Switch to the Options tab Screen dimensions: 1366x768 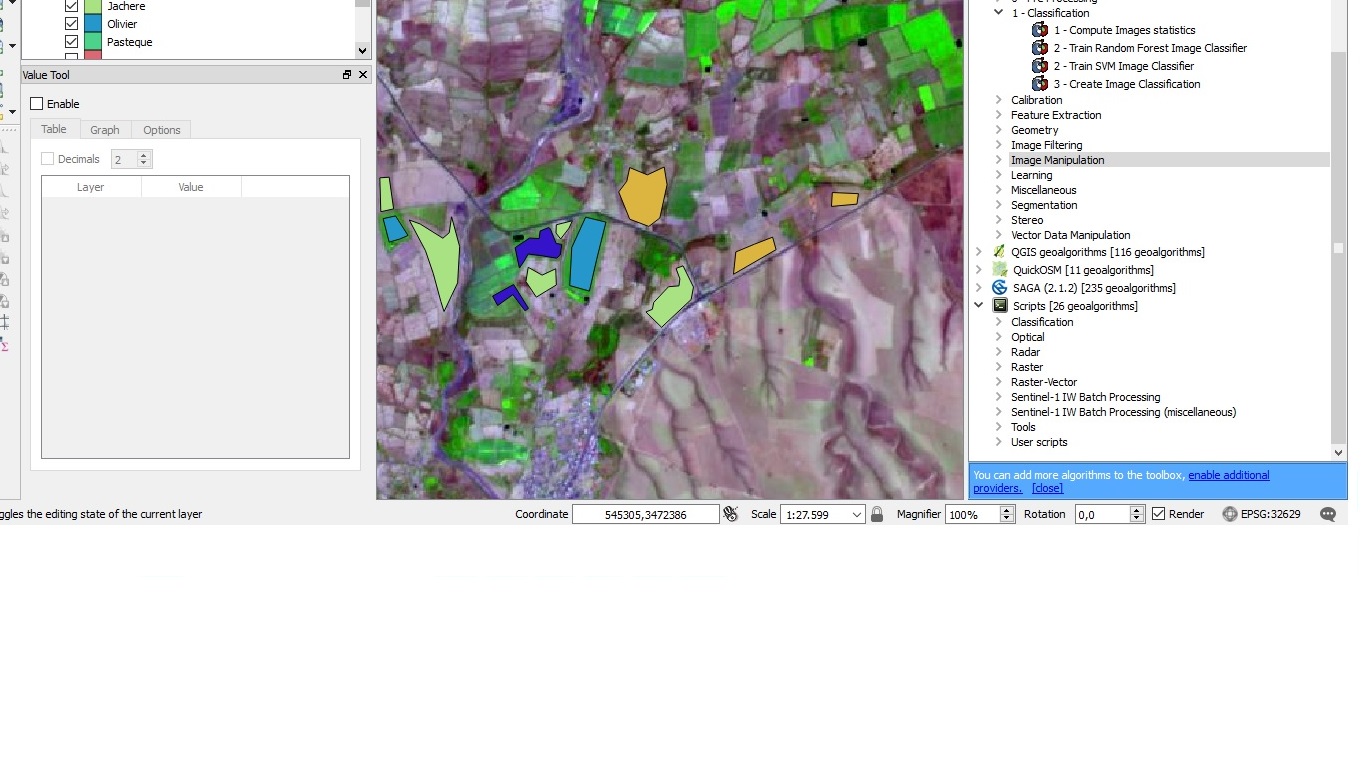click(x=161, y=130)
